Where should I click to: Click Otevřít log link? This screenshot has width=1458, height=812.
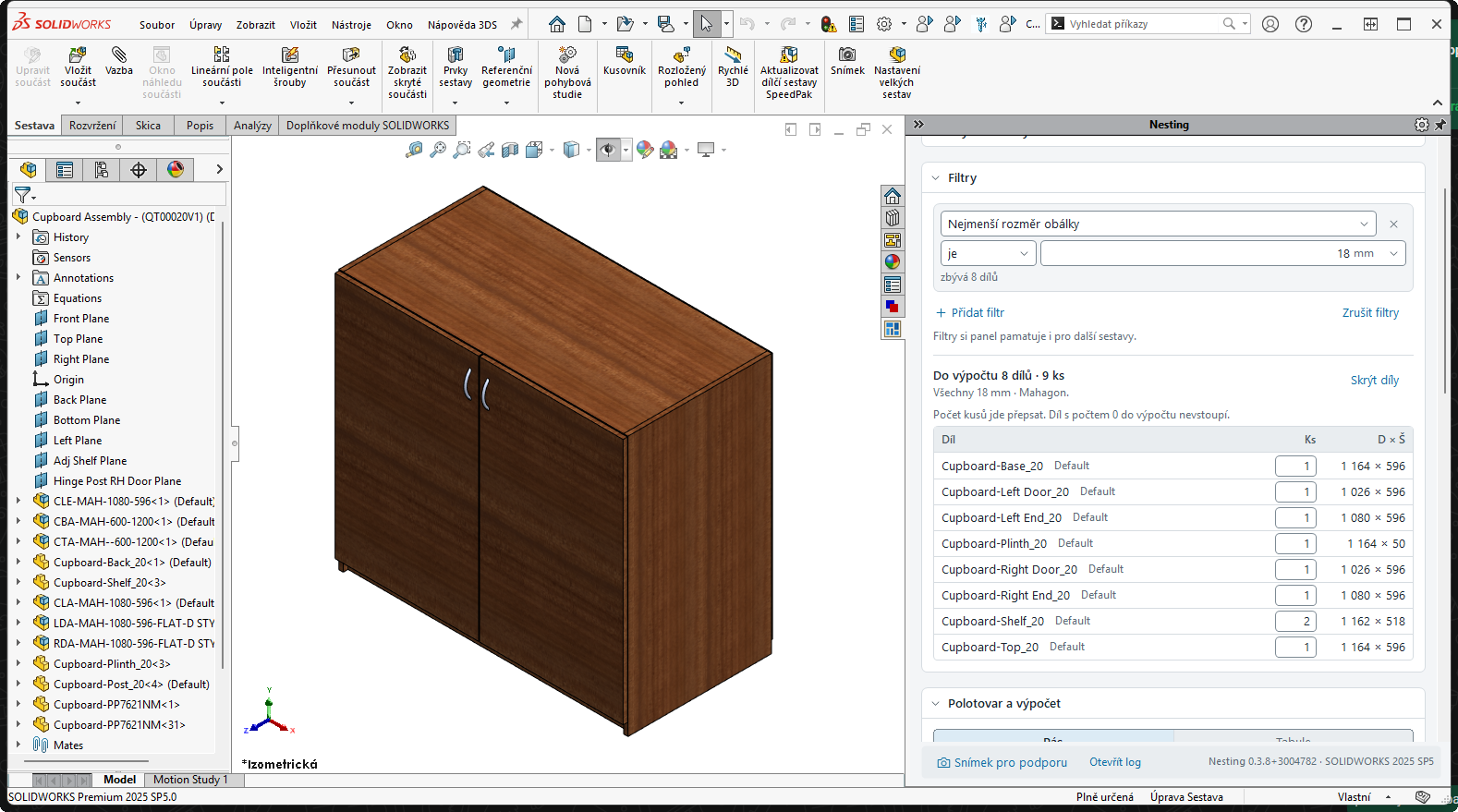1115,763
